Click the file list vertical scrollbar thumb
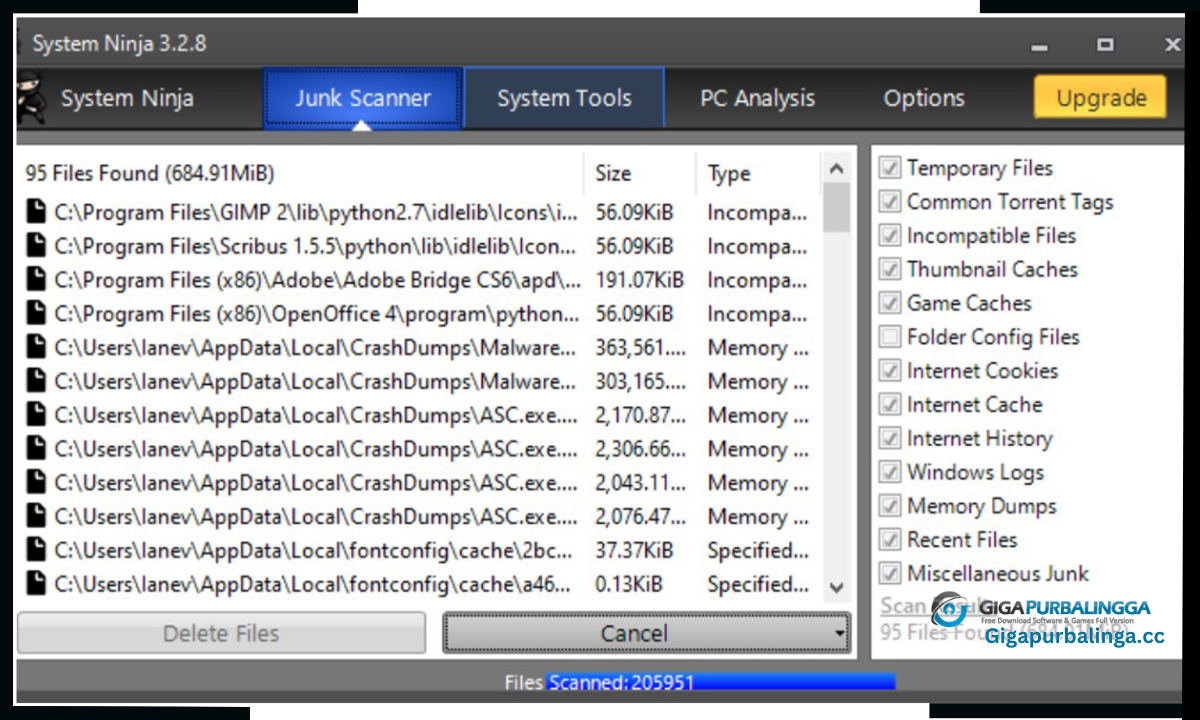Image resolution: width=1200 pixels, height=720 pixels. tap(837, 208)
